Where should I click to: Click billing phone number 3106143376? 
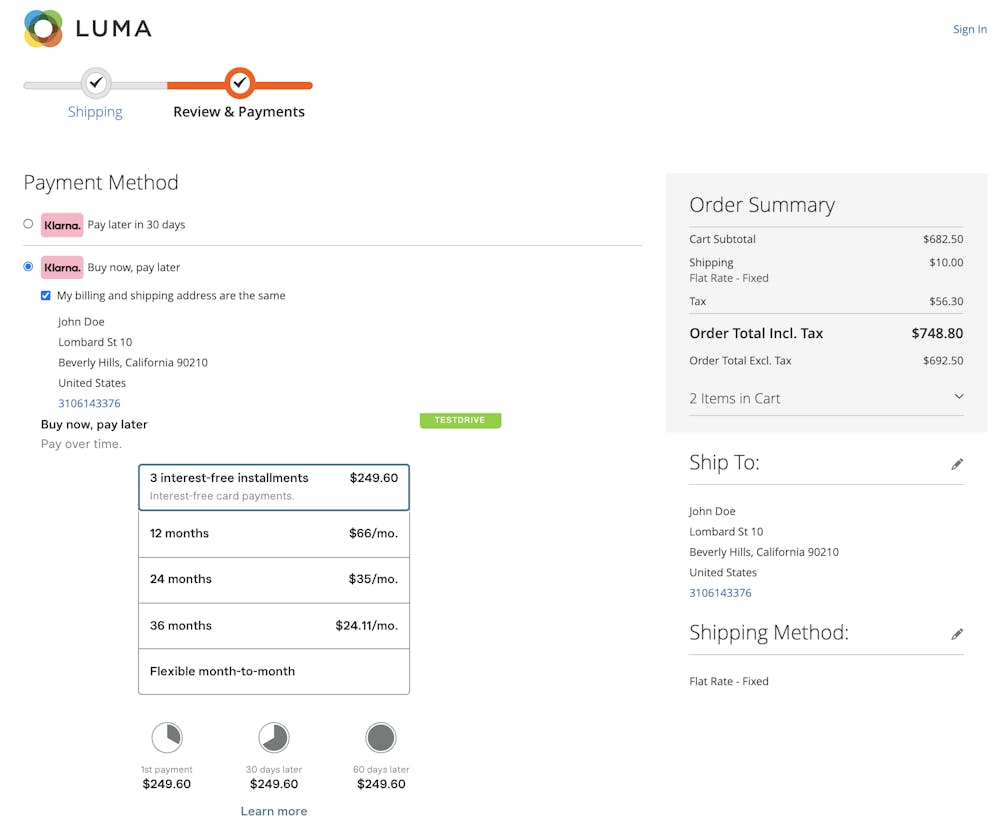point(89,403)
